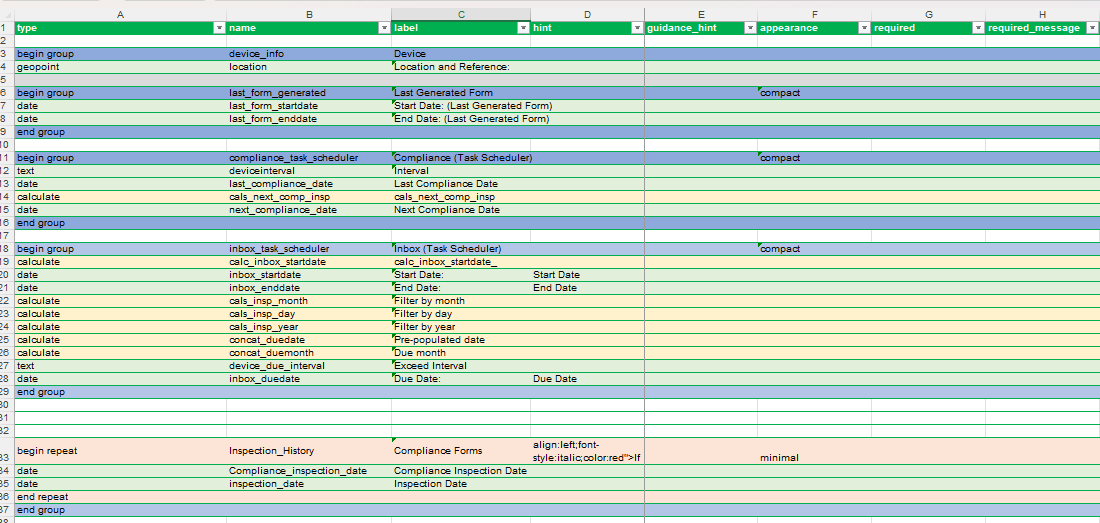Click the 'device_info' name cell

click(x=309, y=54)
